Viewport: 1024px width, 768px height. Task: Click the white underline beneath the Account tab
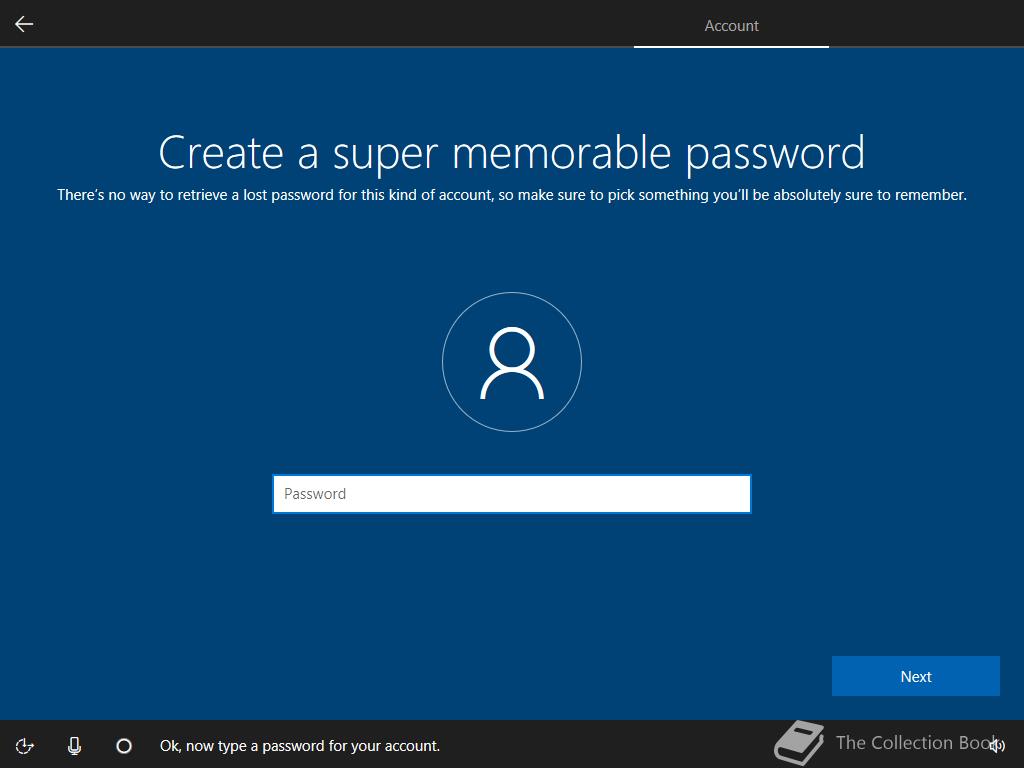(731, 46)
